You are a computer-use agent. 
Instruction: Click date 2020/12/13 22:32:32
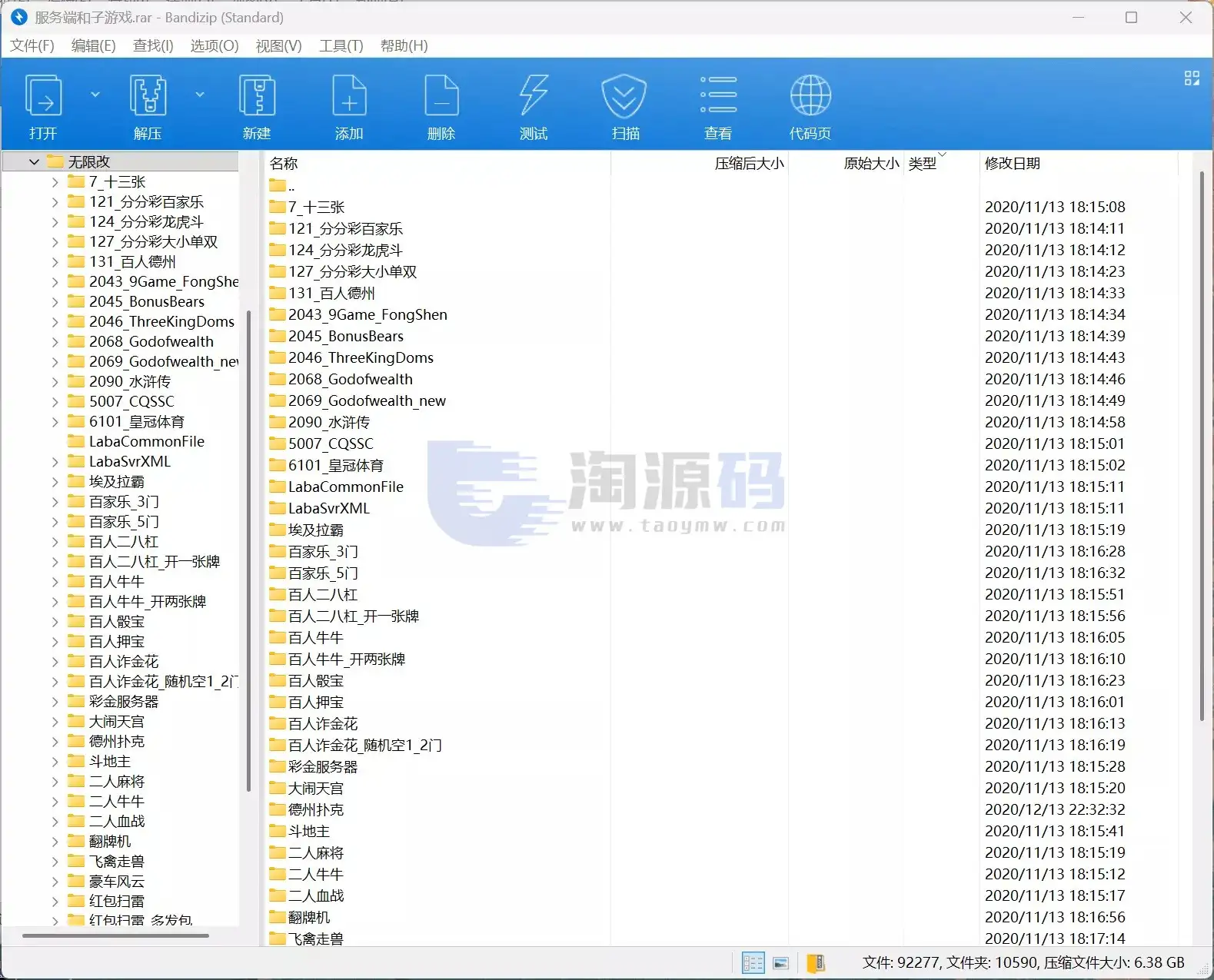1055,809
